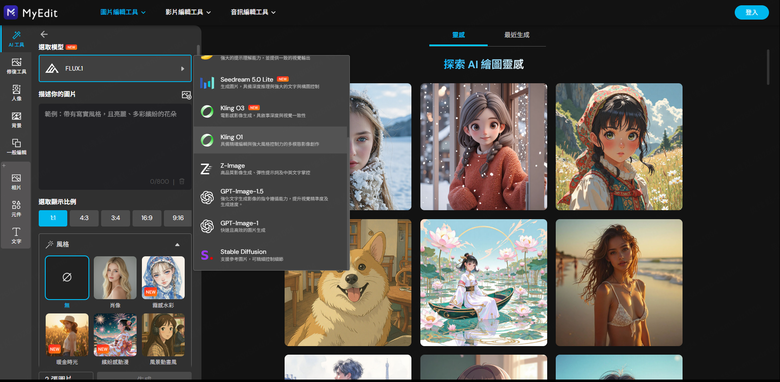The width and height of the screenshot is (780, 382).
Task: Select the 3:4 aspect ratio
Action: tap(115, 218)
